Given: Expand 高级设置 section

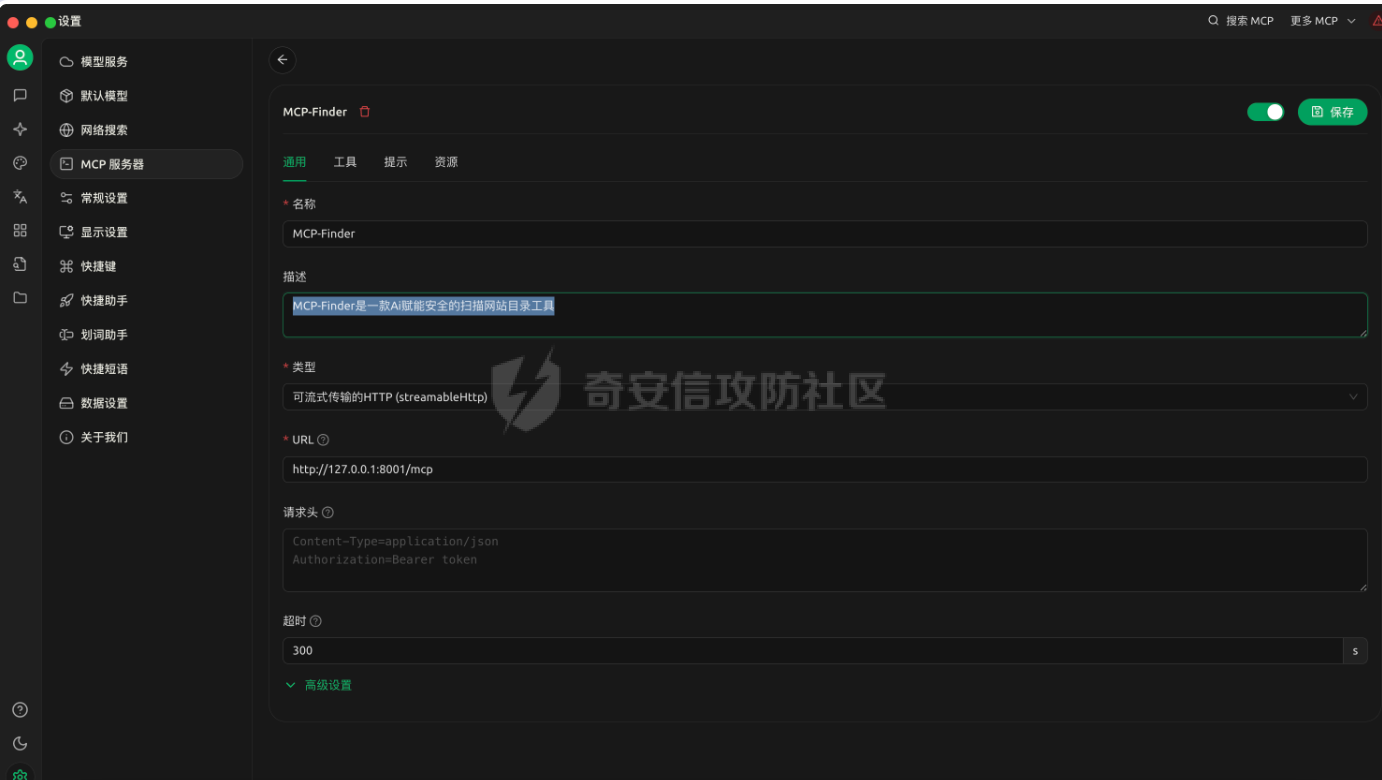Looking at the screenshot, I should click(x=318, y=685).
